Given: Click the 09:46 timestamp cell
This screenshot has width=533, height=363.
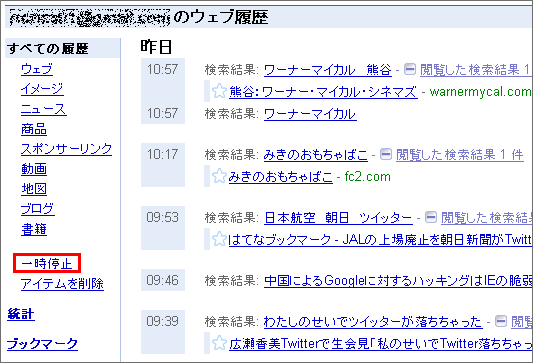Looking at the screenshot, I should pyautogui.click(x=163, y=280).
